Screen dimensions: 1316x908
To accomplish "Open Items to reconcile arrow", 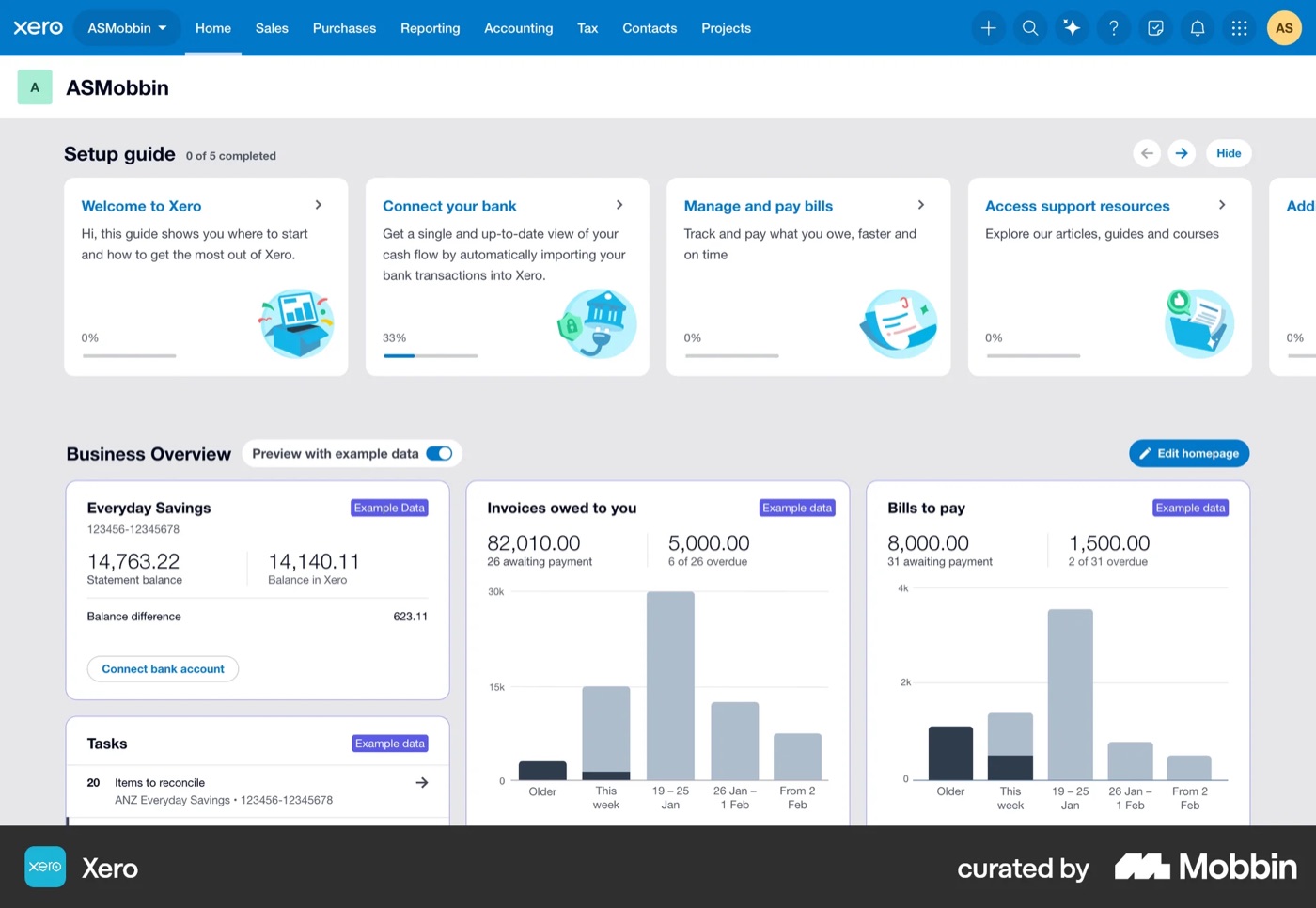I will [422, 782].
